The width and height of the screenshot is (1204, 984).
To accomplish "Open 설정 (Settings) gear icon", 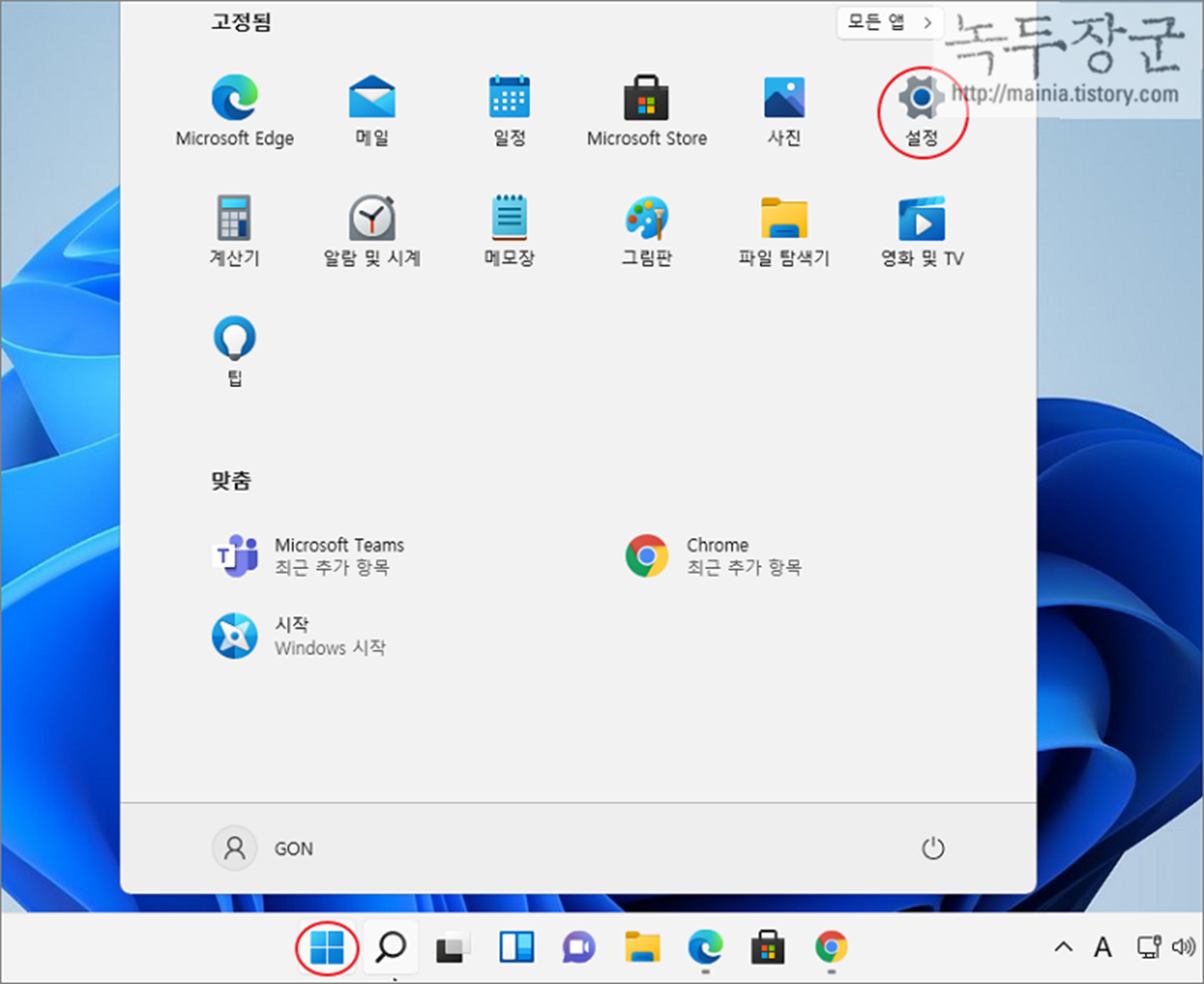I will pos(922,112).
